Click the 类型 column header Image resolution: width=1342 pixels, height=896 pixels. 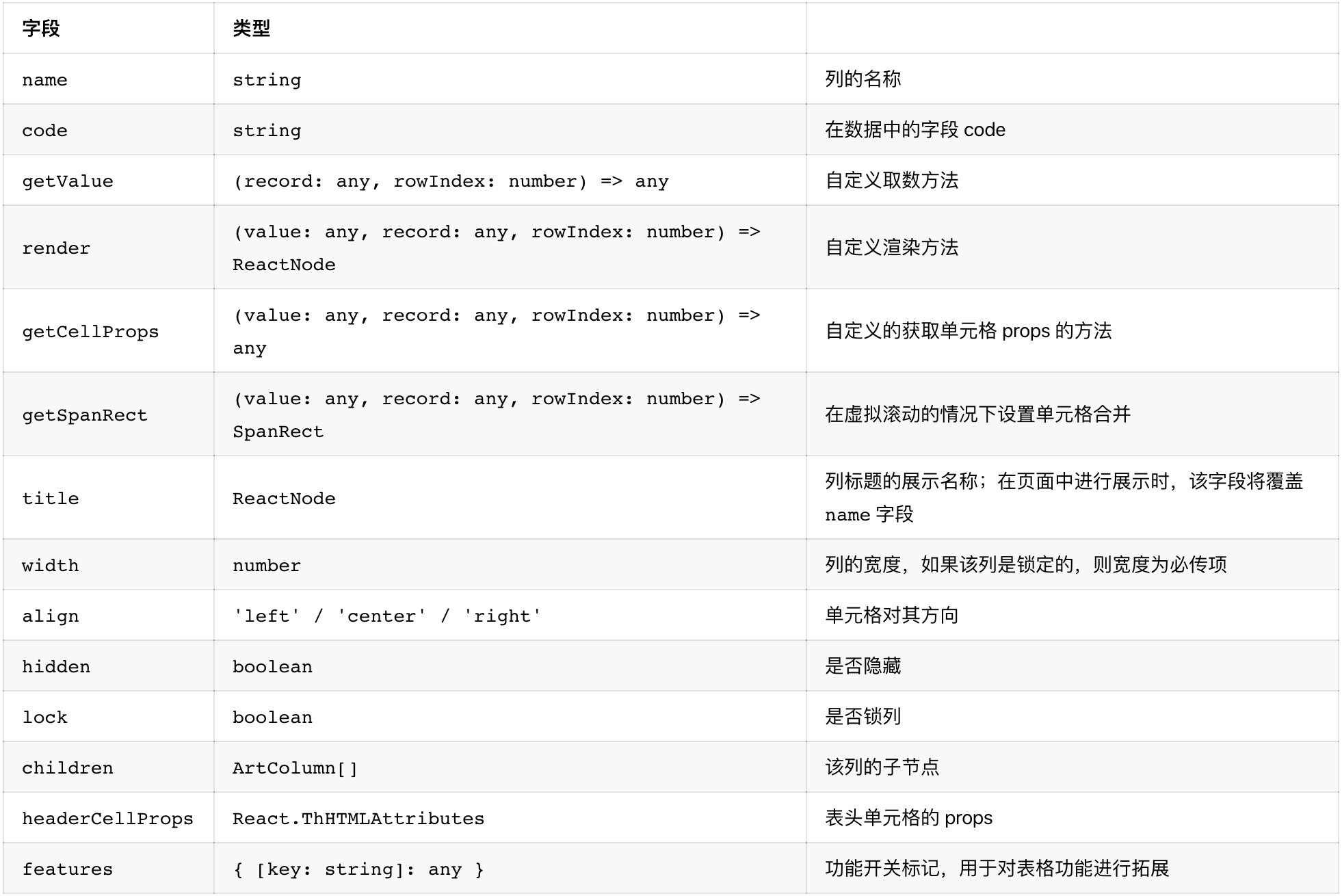(250, 29)
